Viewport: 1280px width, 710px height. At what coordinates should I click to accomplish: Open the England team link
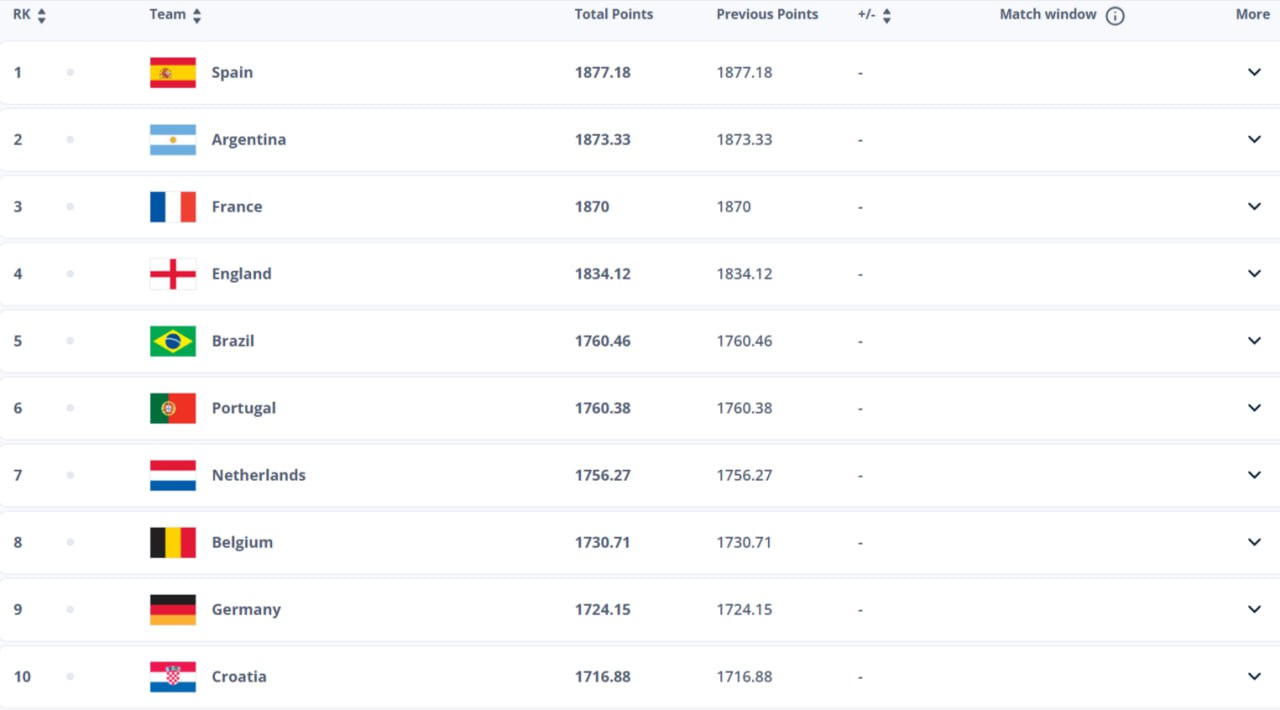pyautogui.click(x=241, y=274)
